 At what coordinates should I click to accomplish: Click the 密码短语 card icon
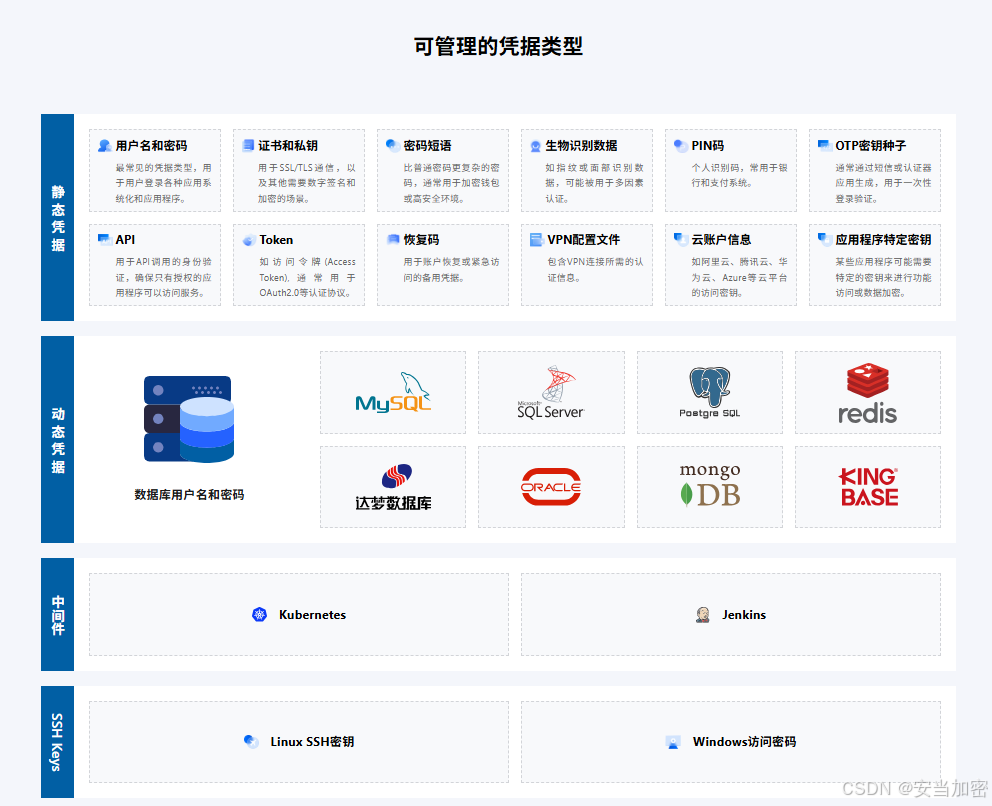(393, 146)
